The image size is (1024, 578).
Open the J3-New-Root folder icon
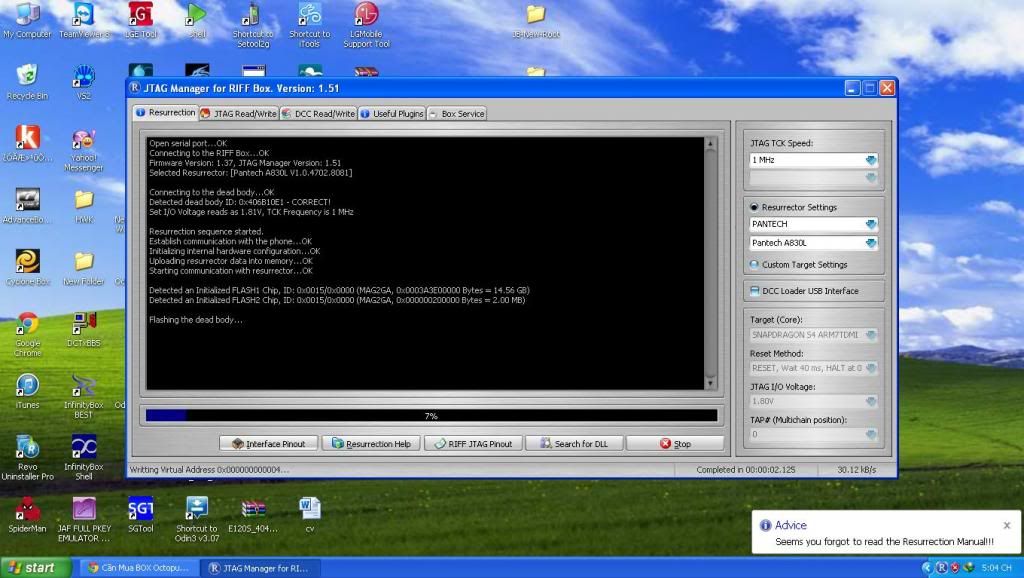[536, 20]
